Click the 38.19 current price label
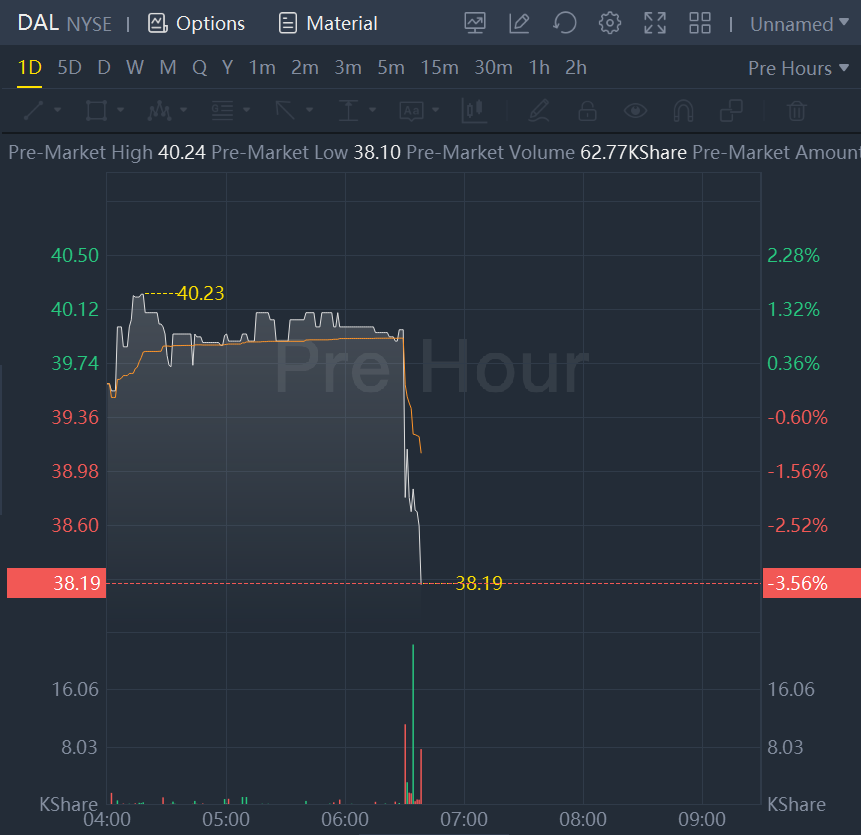This screenshot has width=861, height=835. pos(55,583)
